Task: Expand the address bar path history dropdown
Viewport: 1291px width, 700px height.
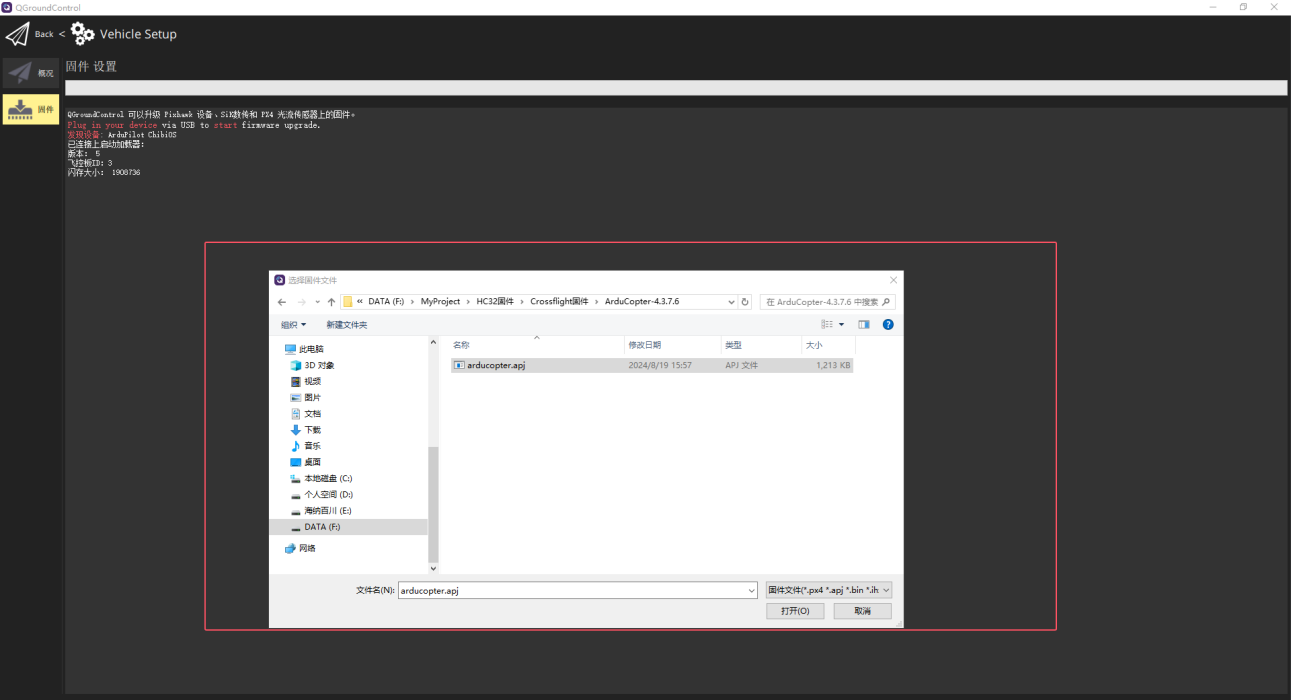Action: pos(732,302)
